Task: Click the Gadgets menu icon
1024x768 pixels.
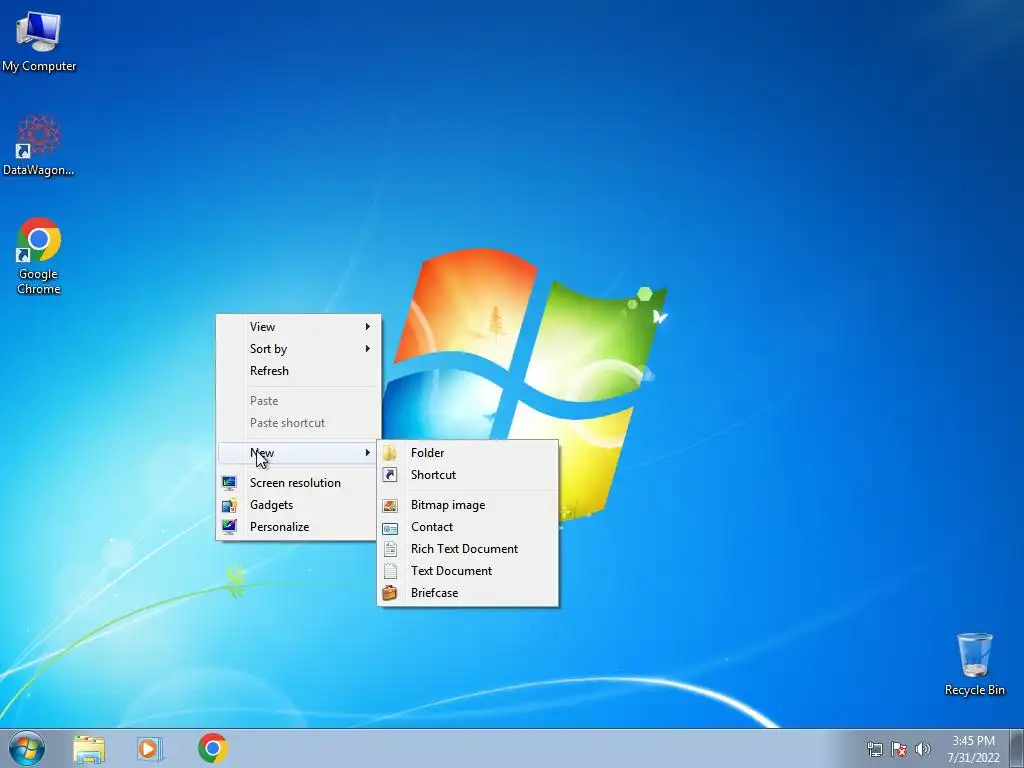Action: pos(229,505)
